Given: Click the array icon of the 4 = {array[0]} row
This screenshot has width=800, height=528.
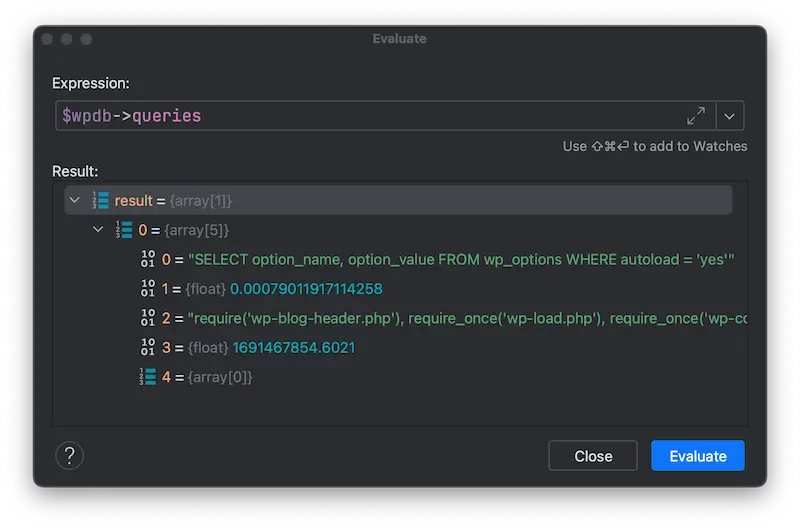Looking at the screenshot, I should coord(147,376).
